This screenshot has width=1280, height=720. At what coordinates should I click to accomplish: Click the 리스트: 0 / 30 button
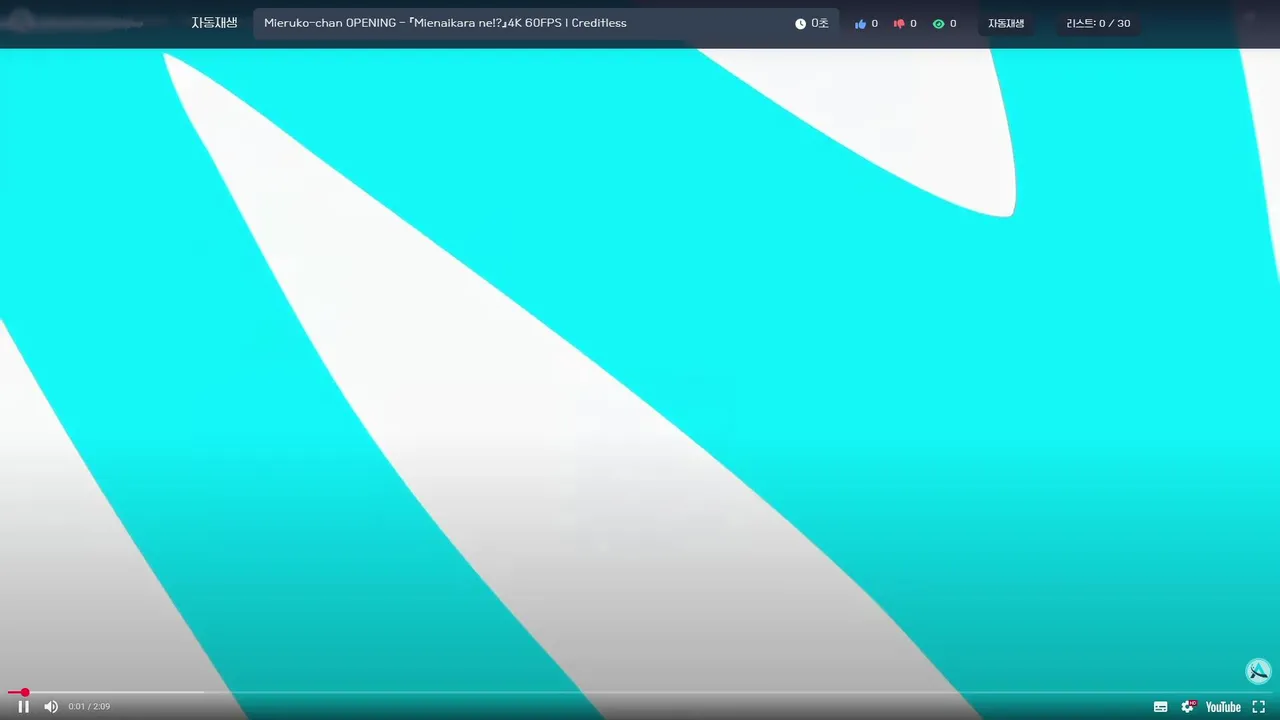pyautogui.click(x=1098, y=23)
